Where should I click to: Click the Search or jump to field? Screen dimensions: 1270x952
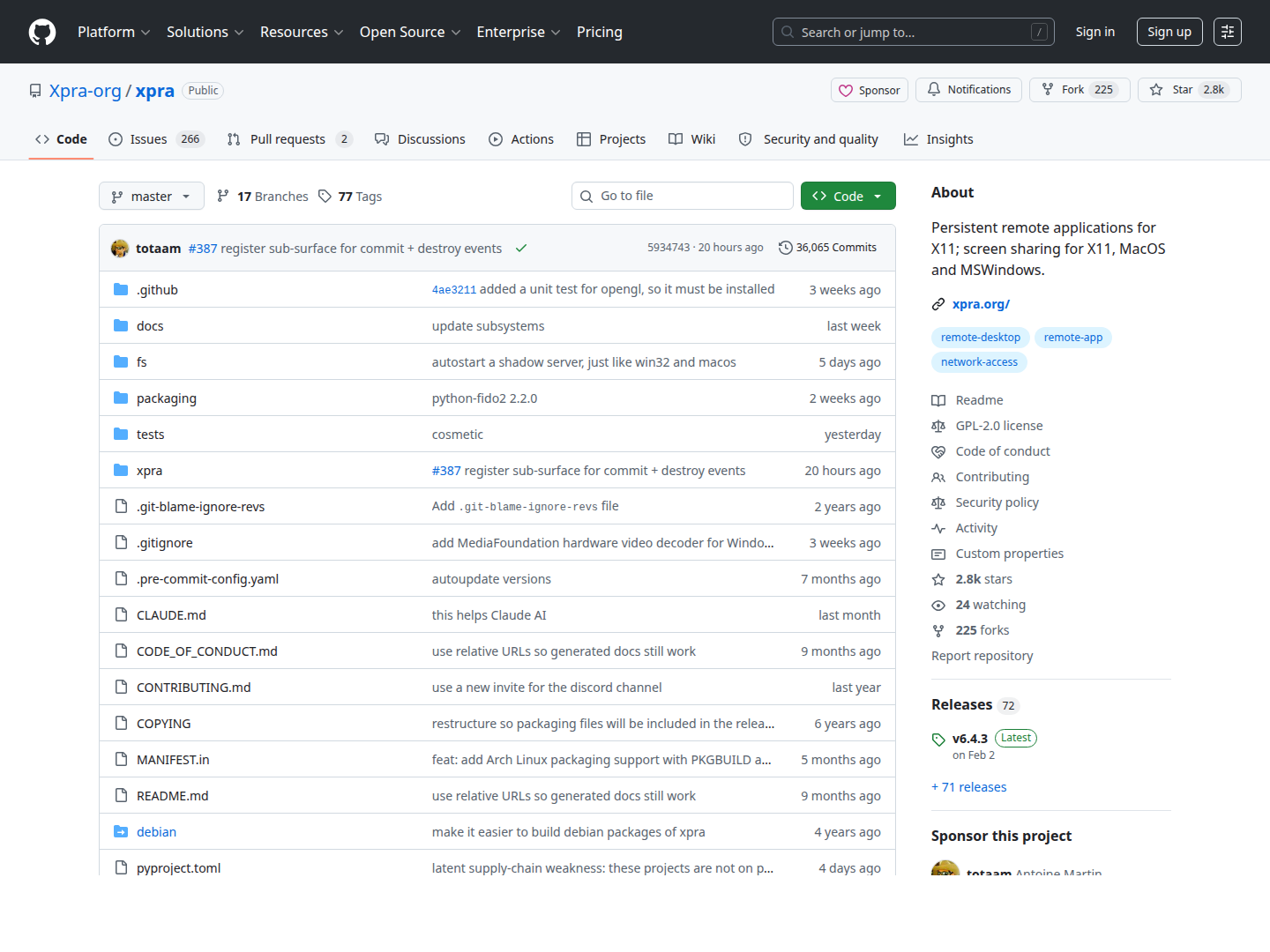click(914, 32)
